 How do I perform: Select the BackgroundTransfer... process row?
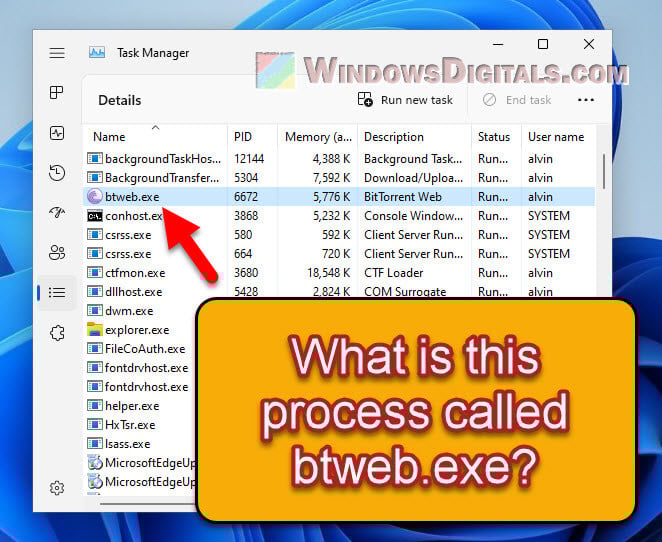[339, 178]
